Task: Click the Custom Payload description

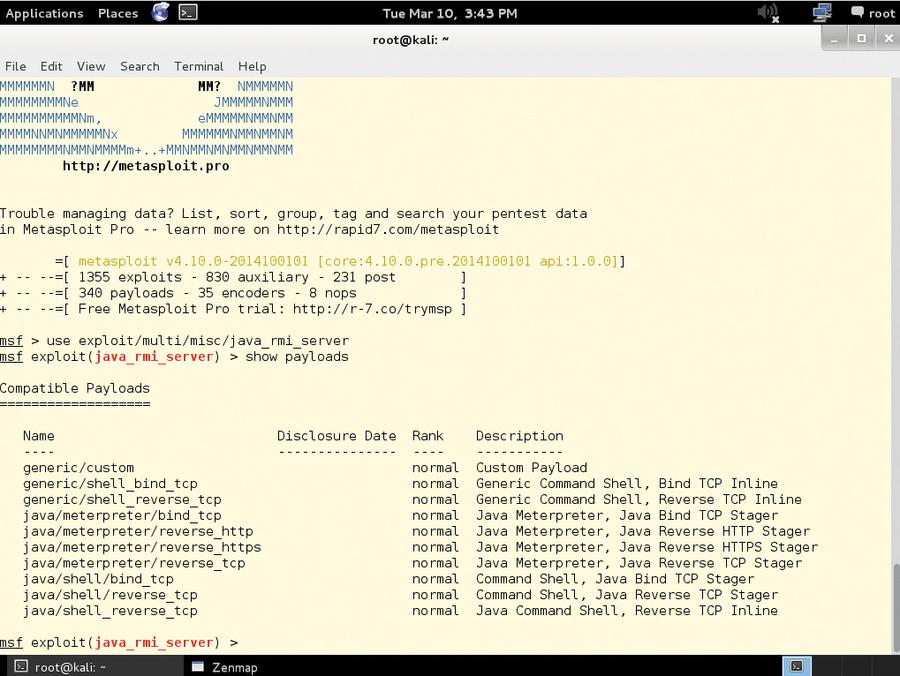Action: pyautogui.click(x=532, y=468)
